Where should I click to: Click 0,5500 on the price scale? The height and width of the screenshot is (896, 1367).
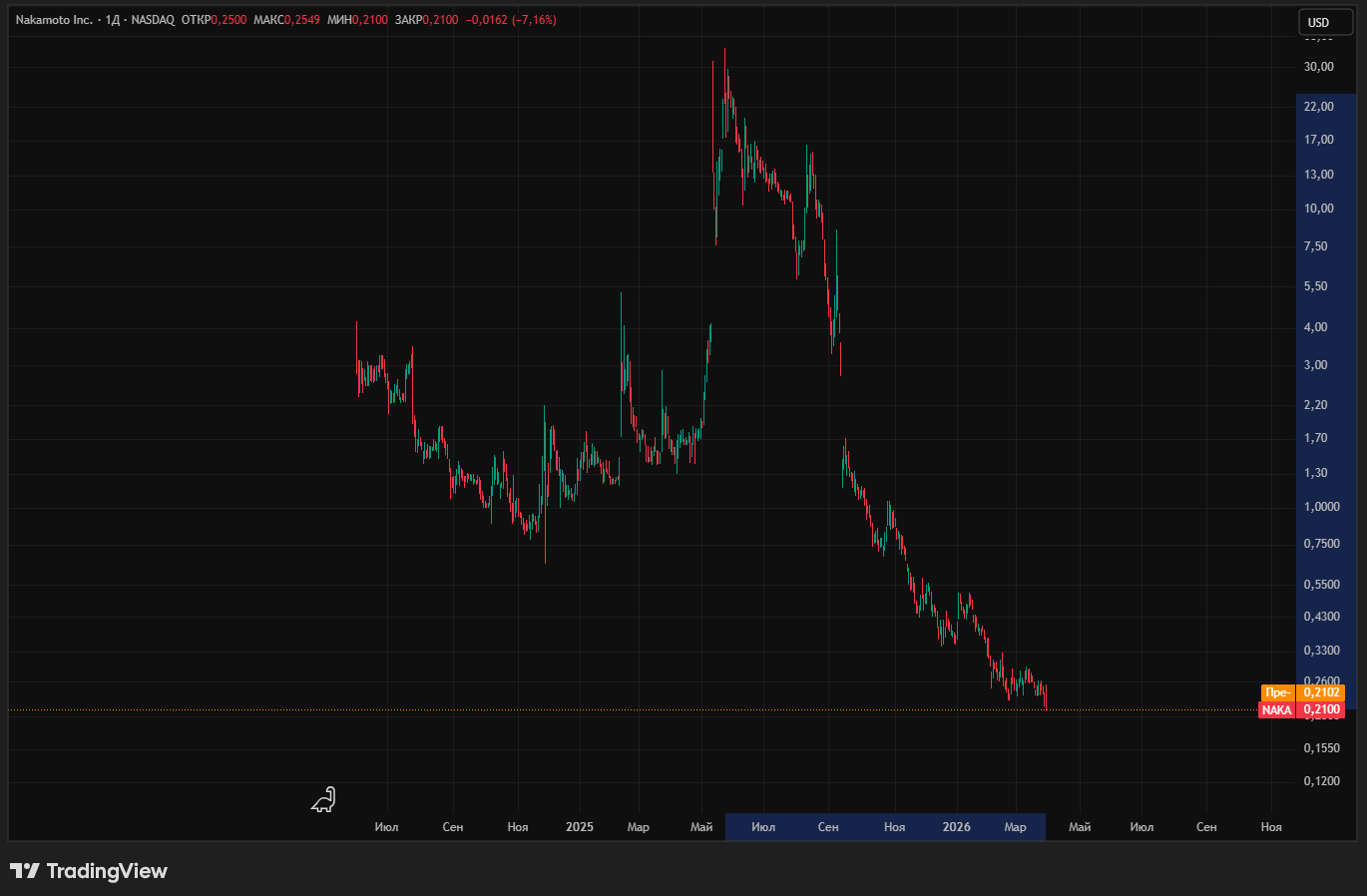[1321, 585]
